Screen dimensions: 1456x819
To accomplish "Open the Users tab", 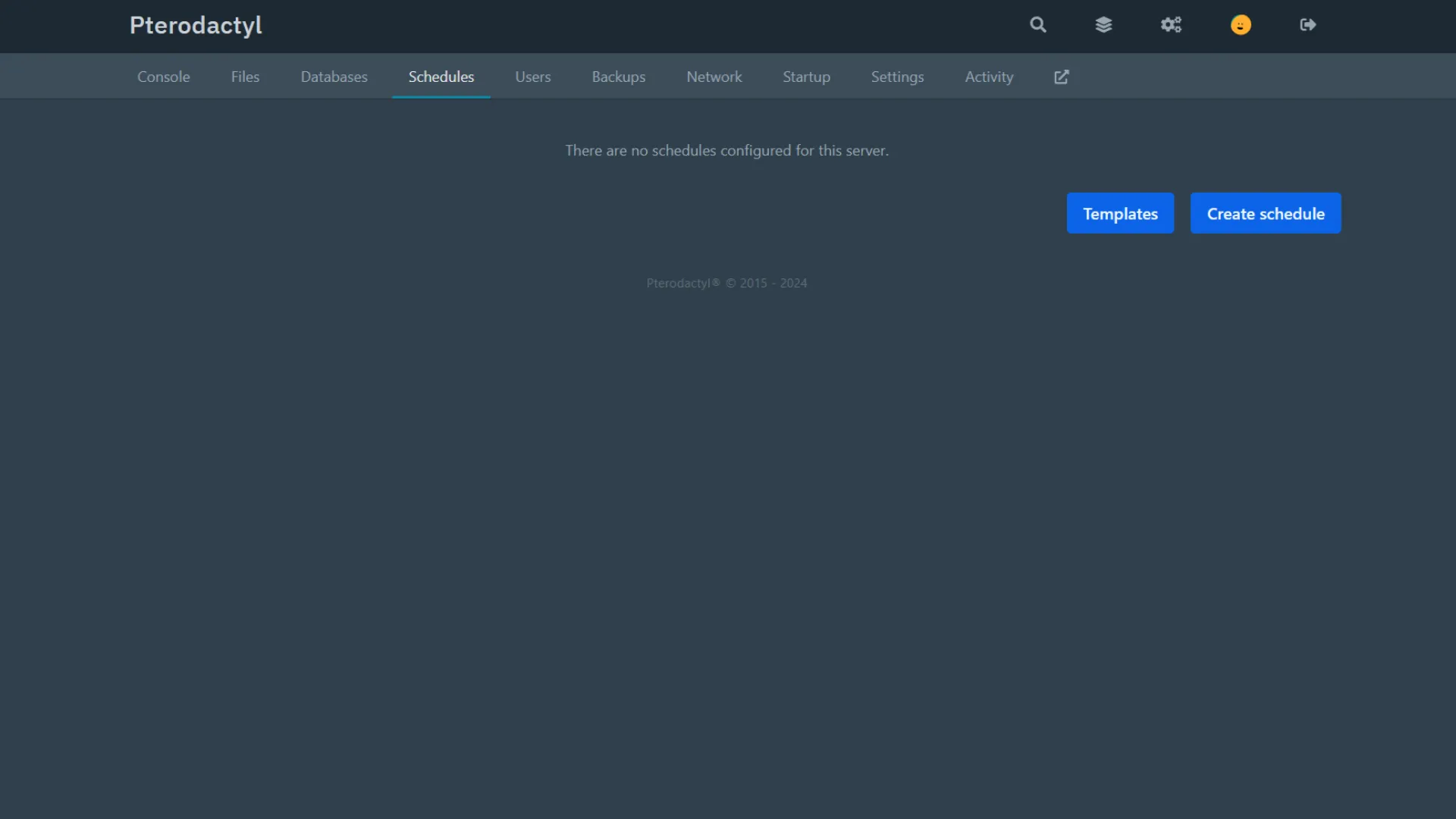I will 532,77.
